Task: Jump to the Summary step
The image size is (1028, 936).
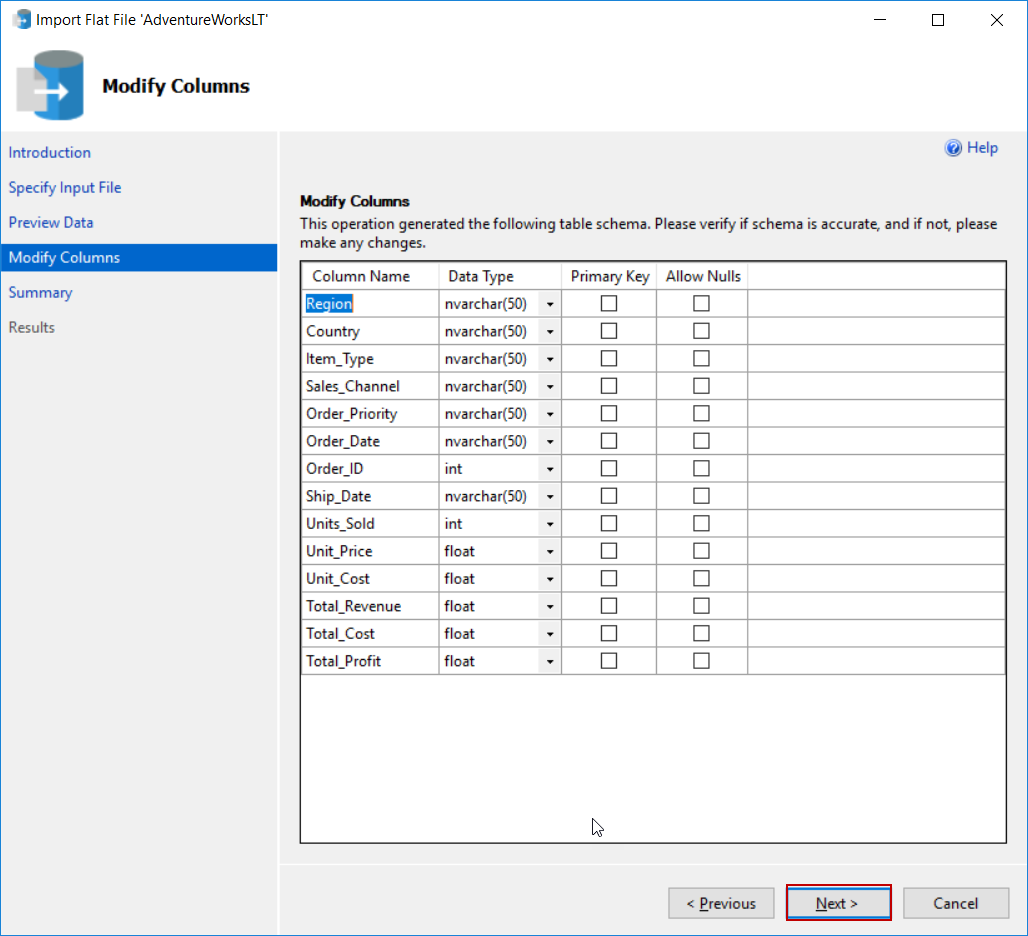Action: 41,292
